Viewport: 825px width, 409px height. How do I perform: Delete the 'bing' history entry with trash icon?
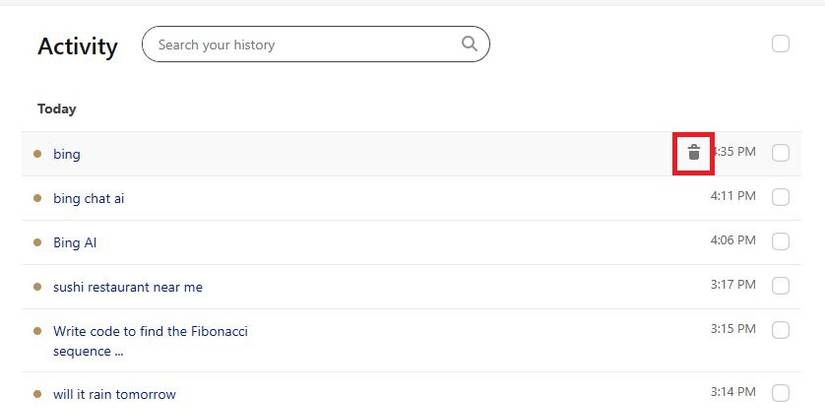point(694,153)
